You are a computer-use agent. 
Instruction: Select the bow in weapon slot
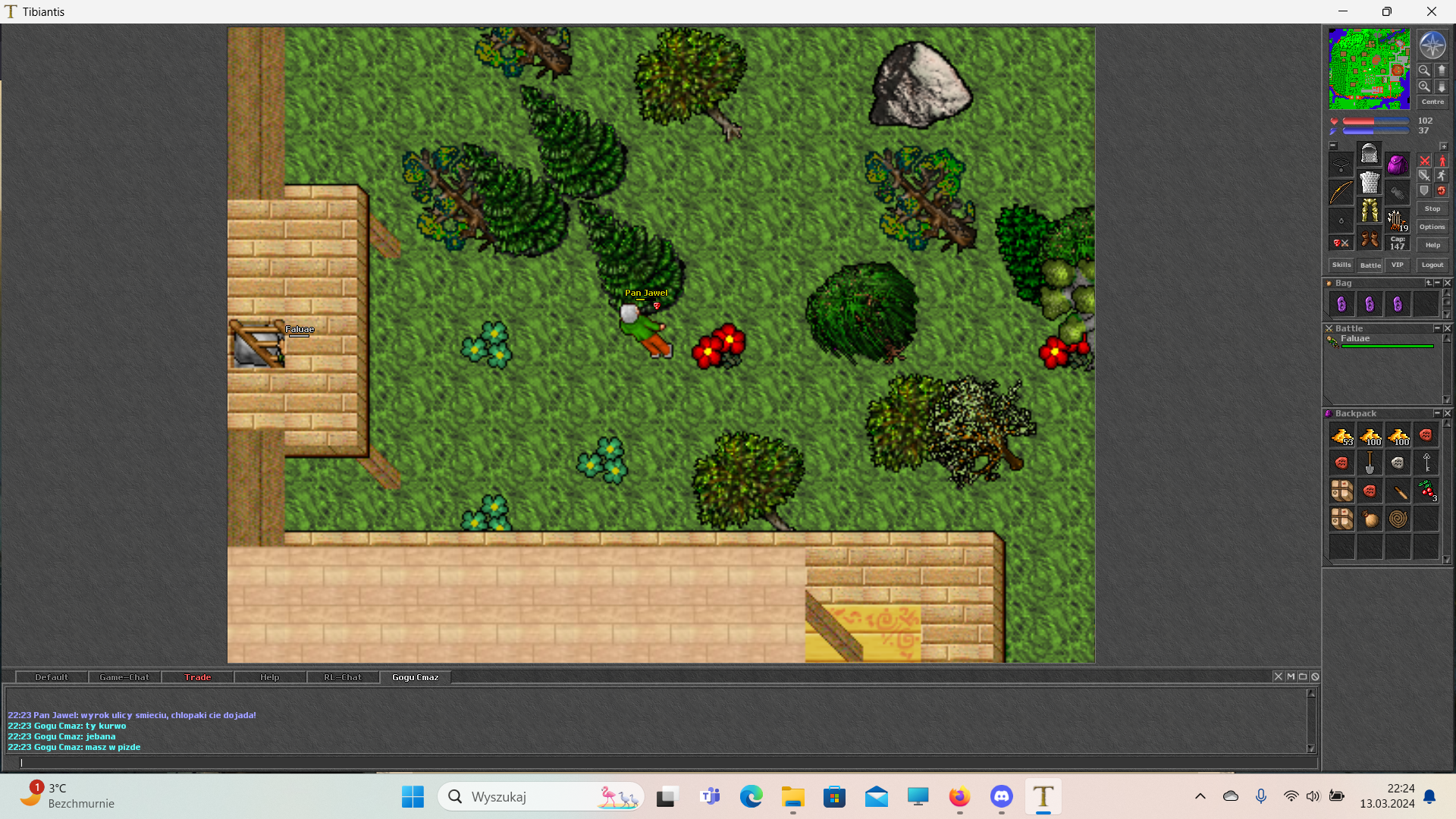(x=1341, y=193)
